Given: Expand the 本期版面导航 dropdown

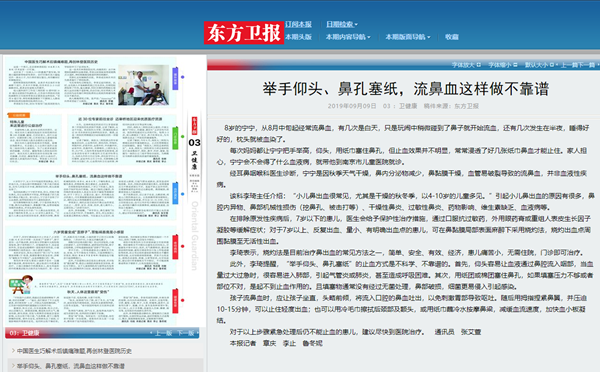Looking at the screenshot, I should point(408,37).
